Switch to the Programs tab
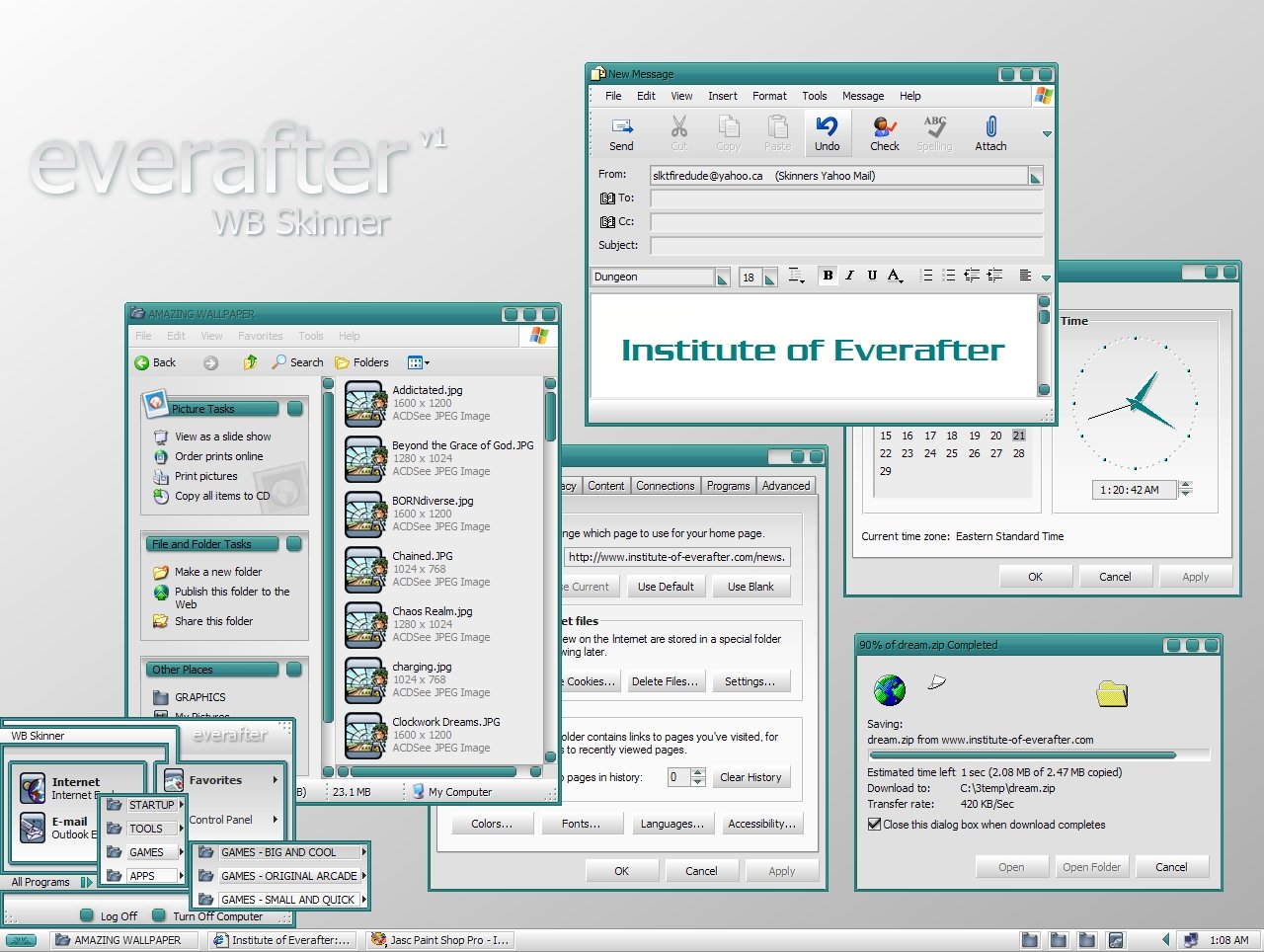 [729, 486]
